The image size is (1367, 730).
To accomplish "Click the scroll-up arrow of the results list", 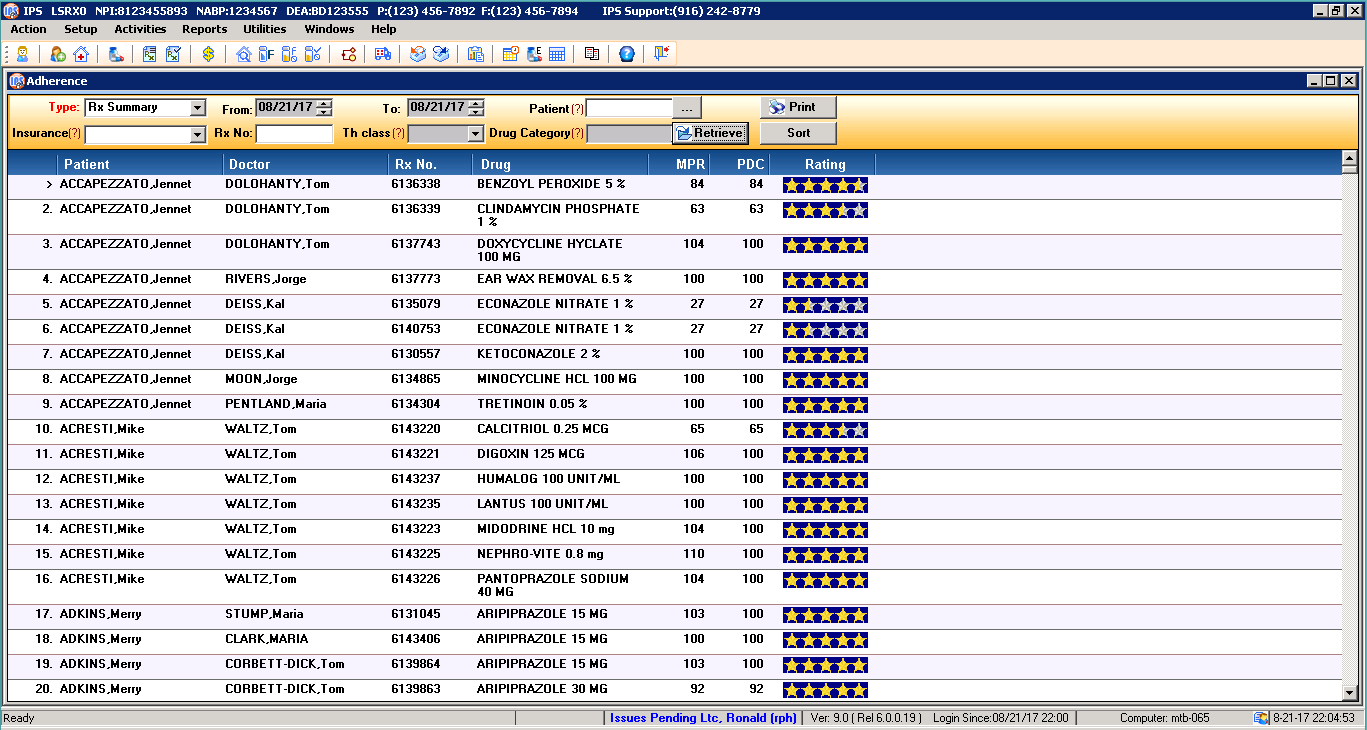I will 1349,158.
